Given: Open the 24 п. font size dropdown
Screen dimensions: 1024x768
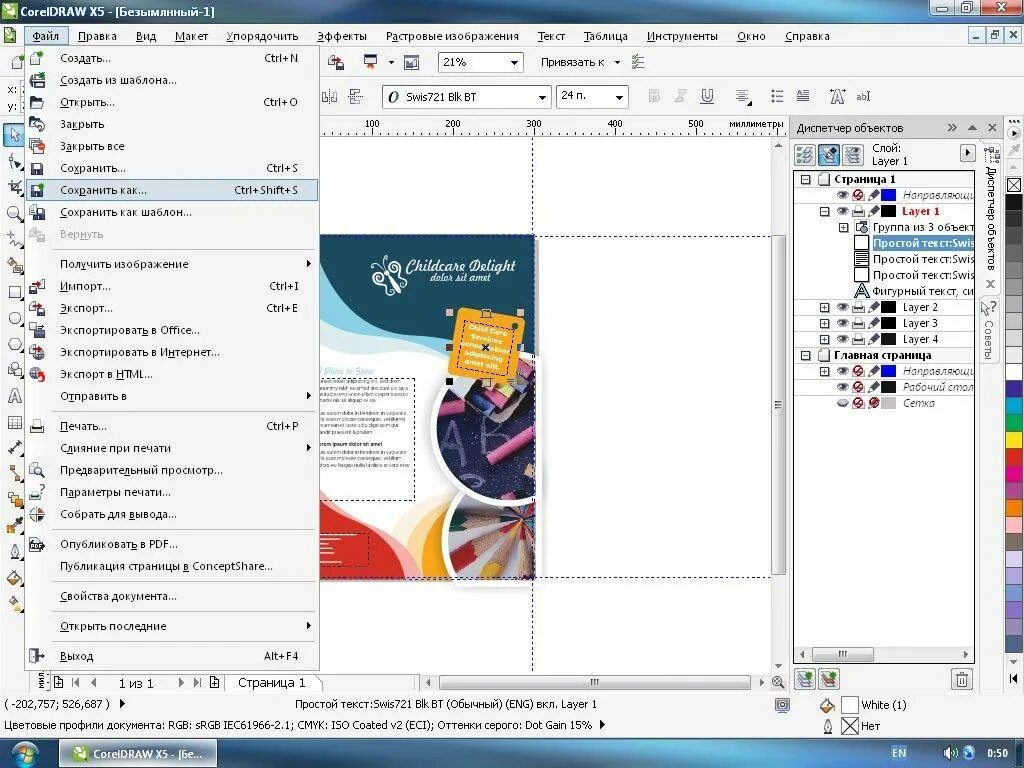Looking at the screenshot, I should [619, 97].
